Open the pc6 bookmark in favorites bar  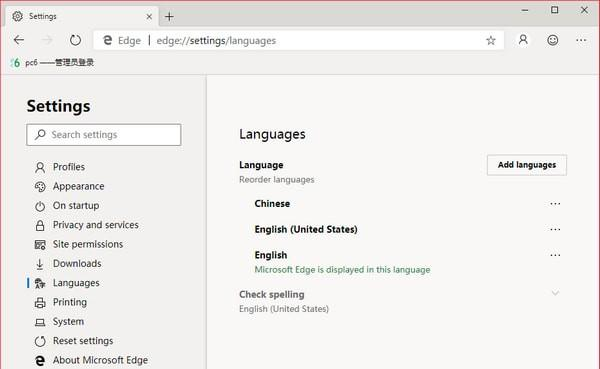(52, 62)
